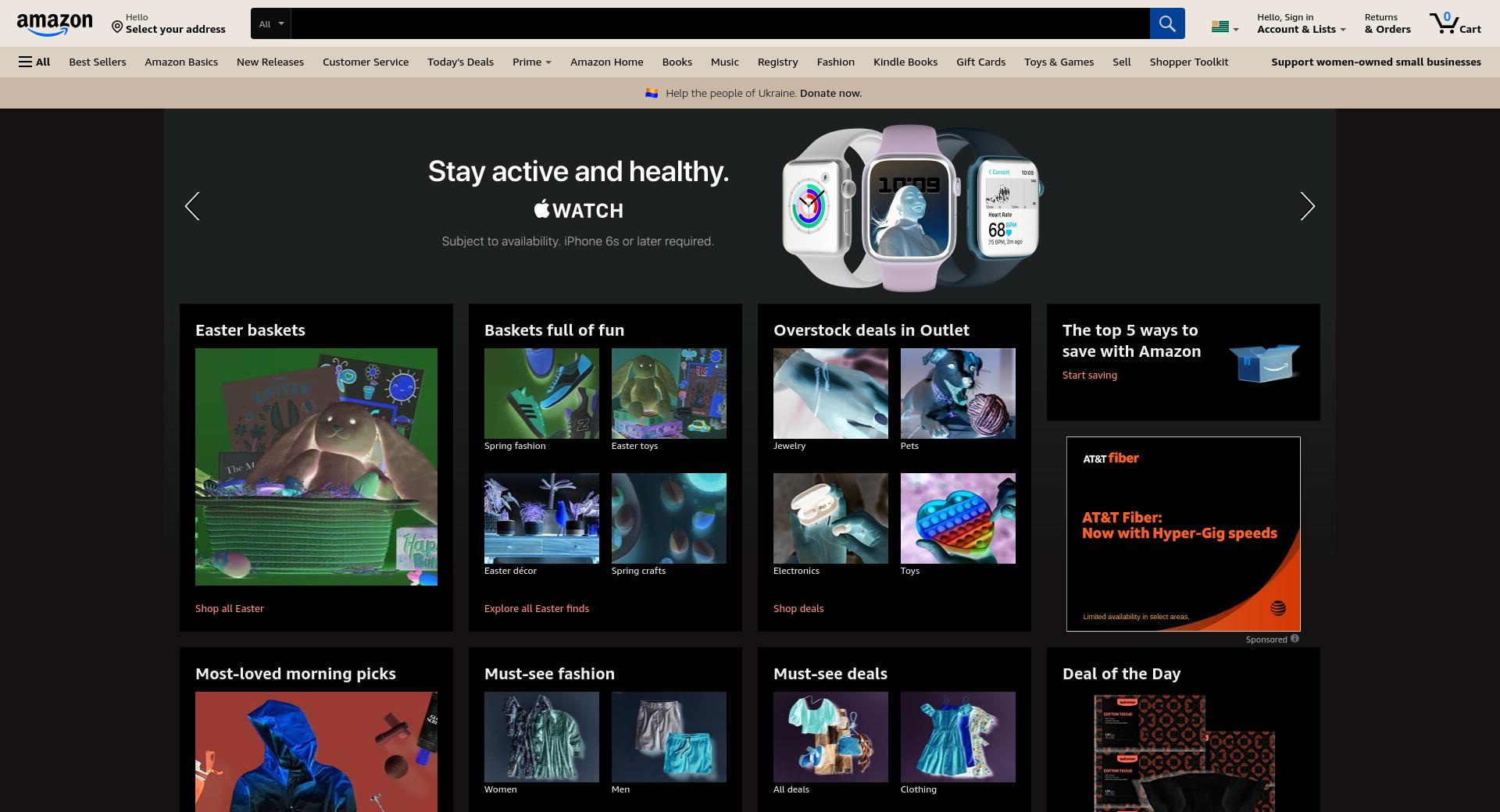Open the Easter baskets bunny image
The height and width of the screenshot is (812, 1500).
pos(316,467)
